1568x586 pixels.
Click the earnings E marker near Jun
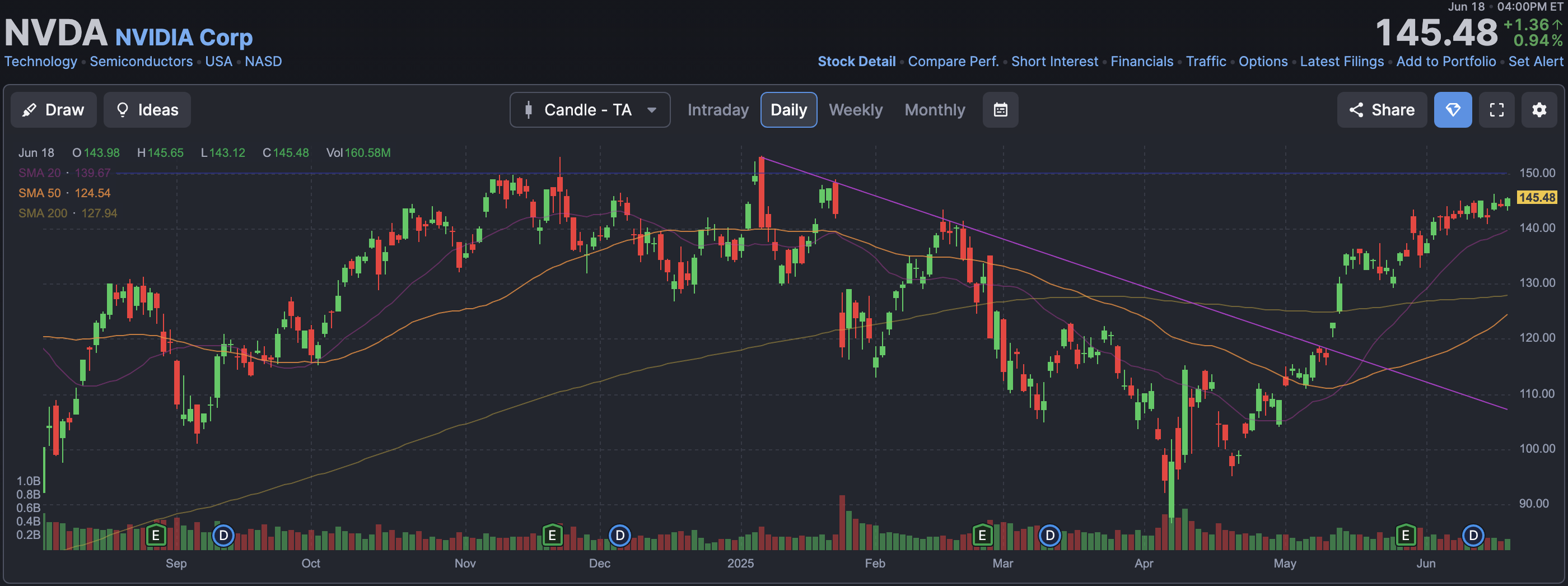click(1406, 536)
